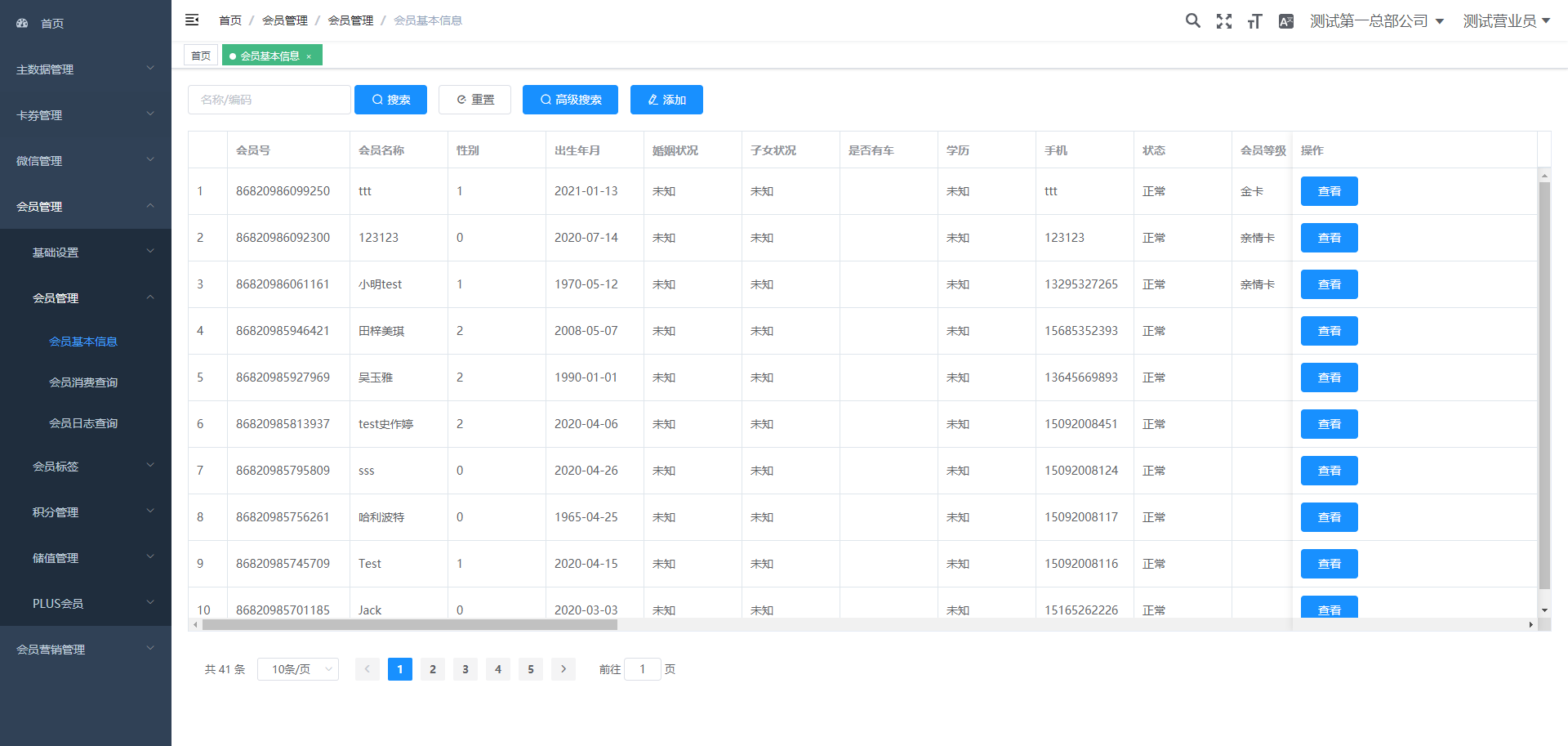Click birth date 1965-04-25

(x=586, y=517)
